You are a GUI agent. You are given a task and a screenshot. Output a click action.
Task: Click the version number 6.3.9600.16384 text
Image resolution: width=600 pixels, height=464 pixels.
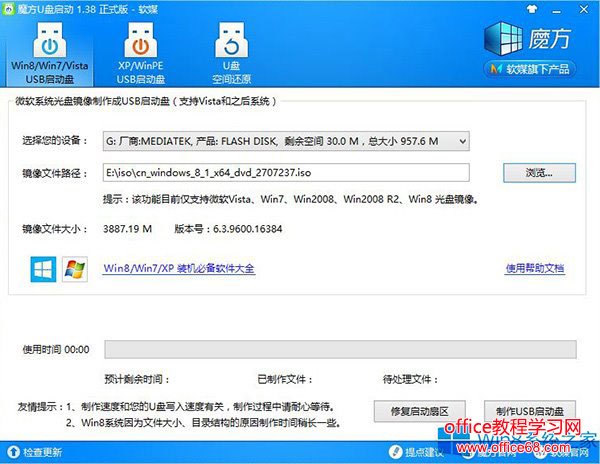(x=247, y=229)
